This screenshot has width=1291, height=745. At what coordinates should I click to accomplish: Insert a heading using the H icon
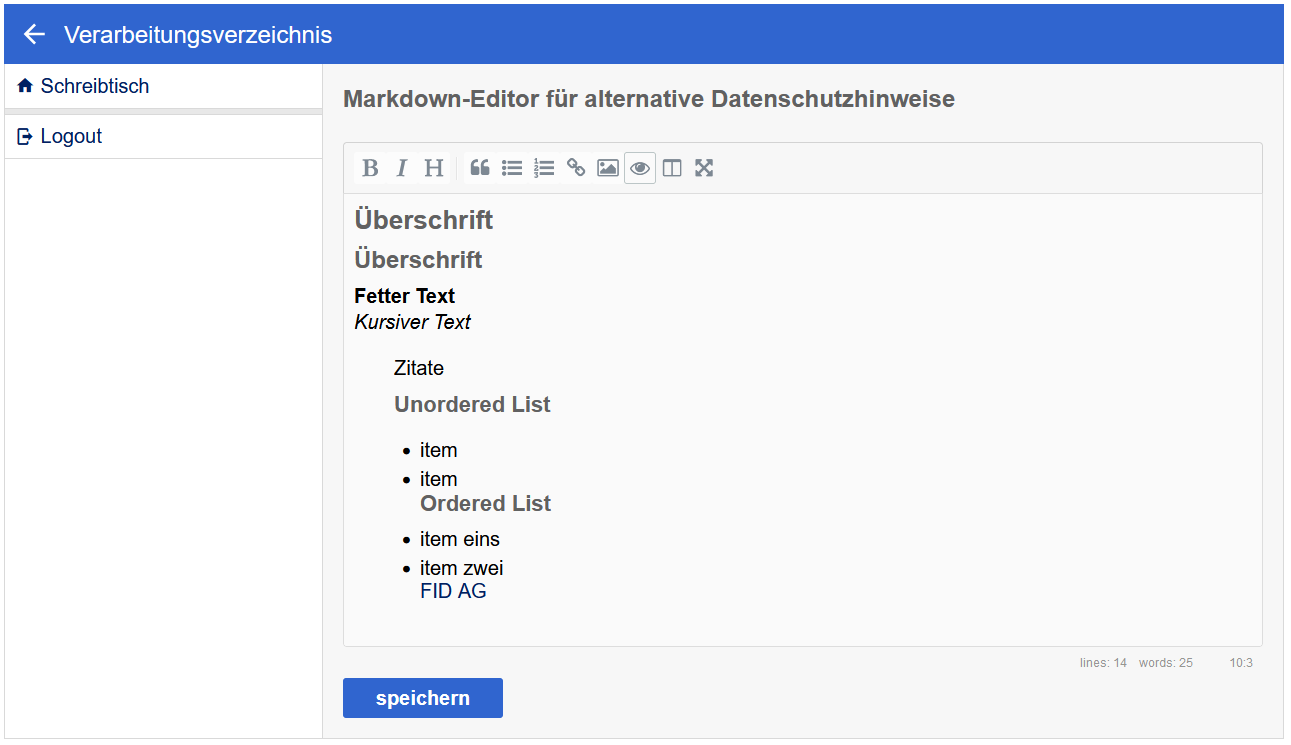pos(433,168)
